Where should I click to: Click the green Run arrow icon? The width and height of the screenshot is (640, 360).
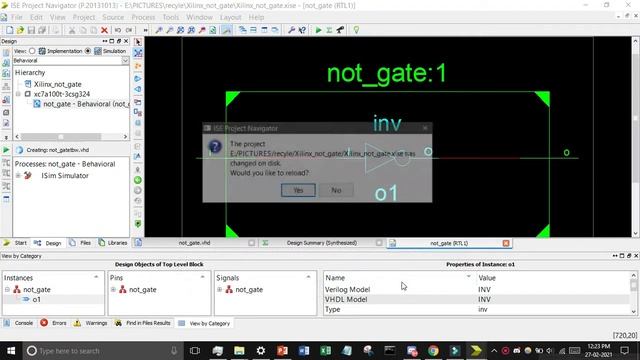pyautogui.click(x=318, y=30)
